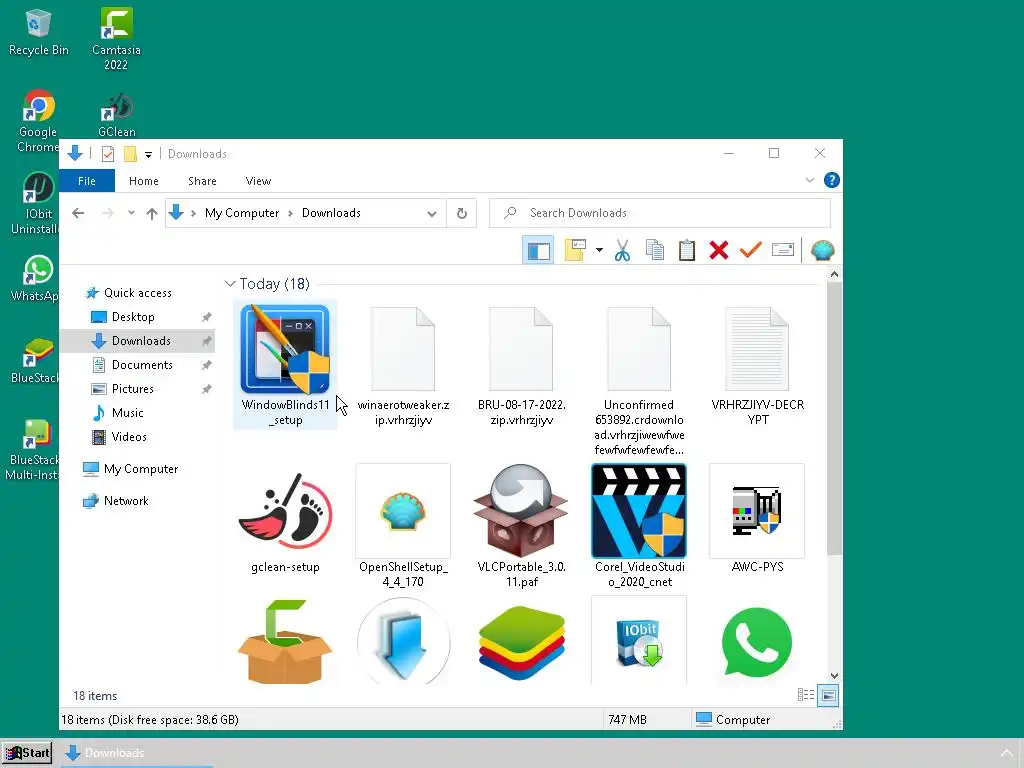This screenshot has height=768, width=1024.
Task: Open Explorer help question mark
Action: coord(831,180)
